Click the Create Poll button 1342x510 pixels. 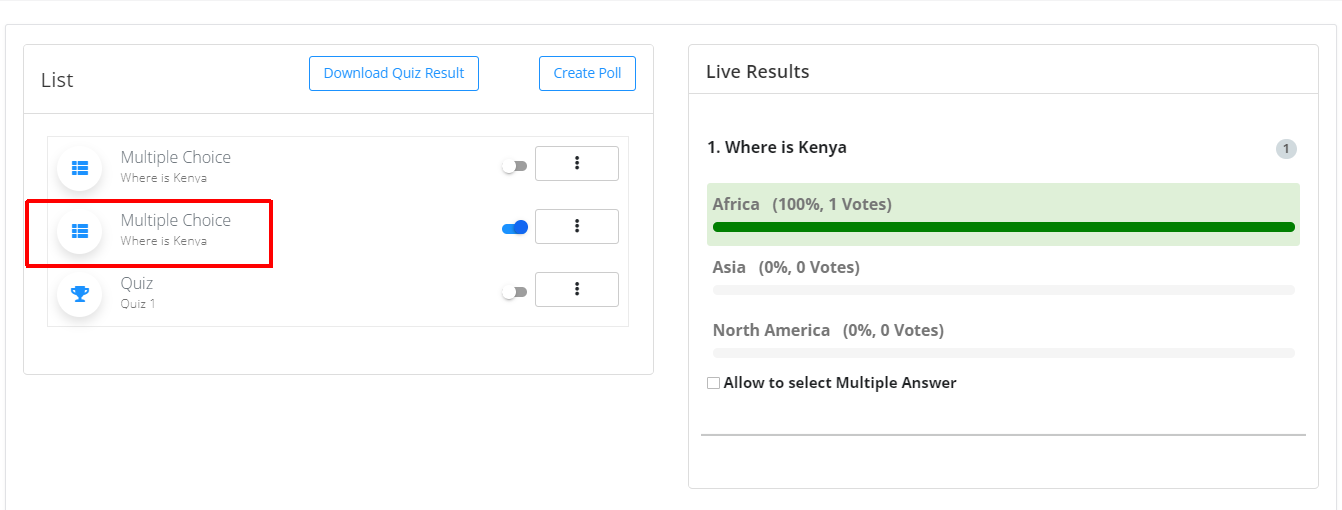tap(588, 73)
